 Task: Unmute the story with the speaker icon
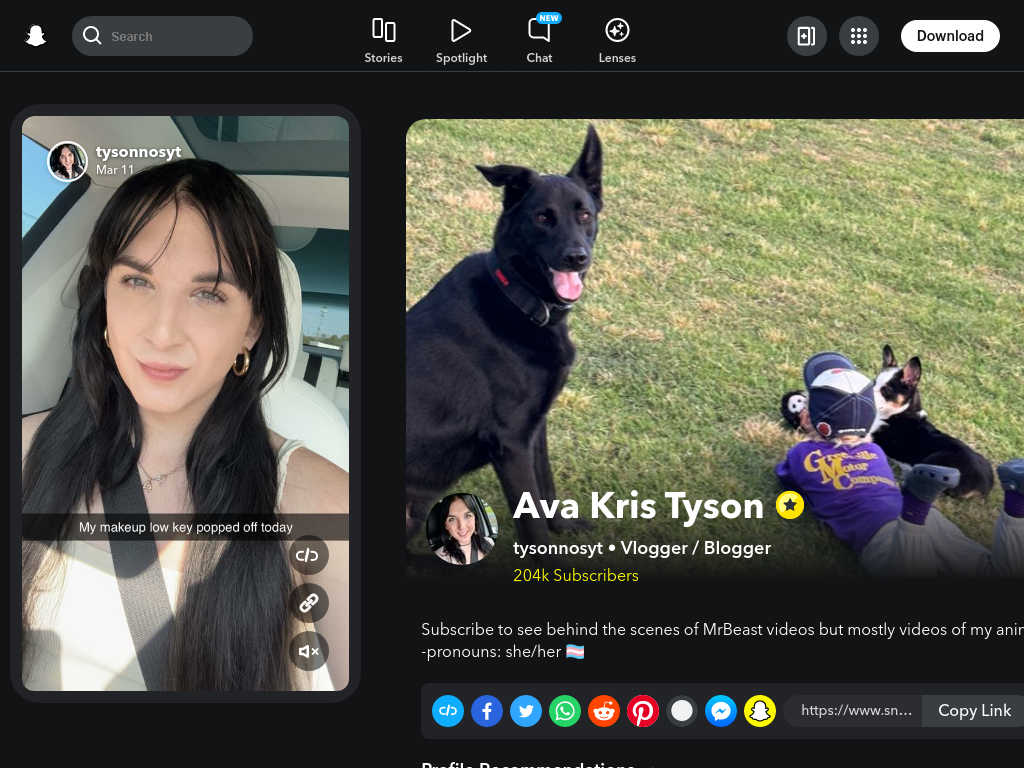coord(308,651)
